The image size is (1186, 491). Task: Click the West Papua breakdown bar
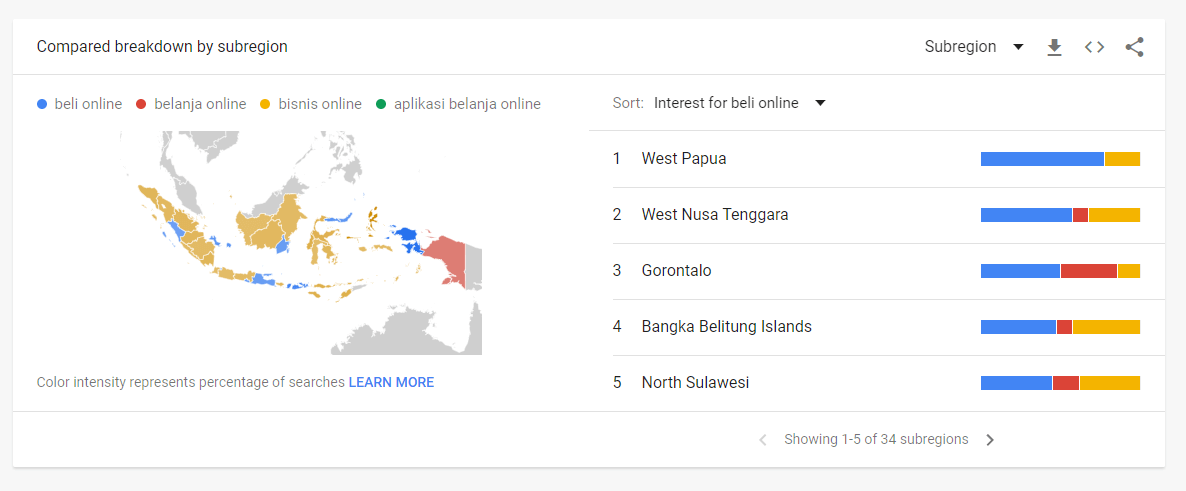click(1060, 159)
